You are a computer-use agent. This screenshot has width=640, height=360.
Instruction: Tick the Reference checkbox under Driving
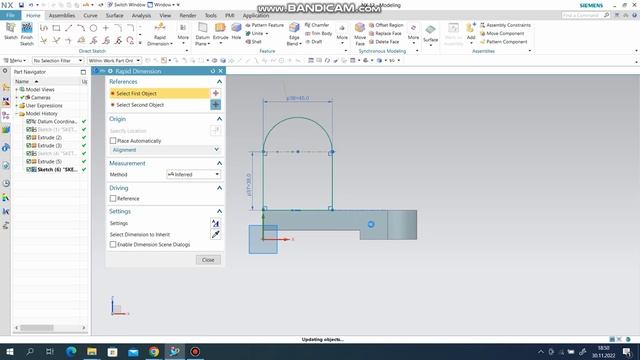[113, 198]
